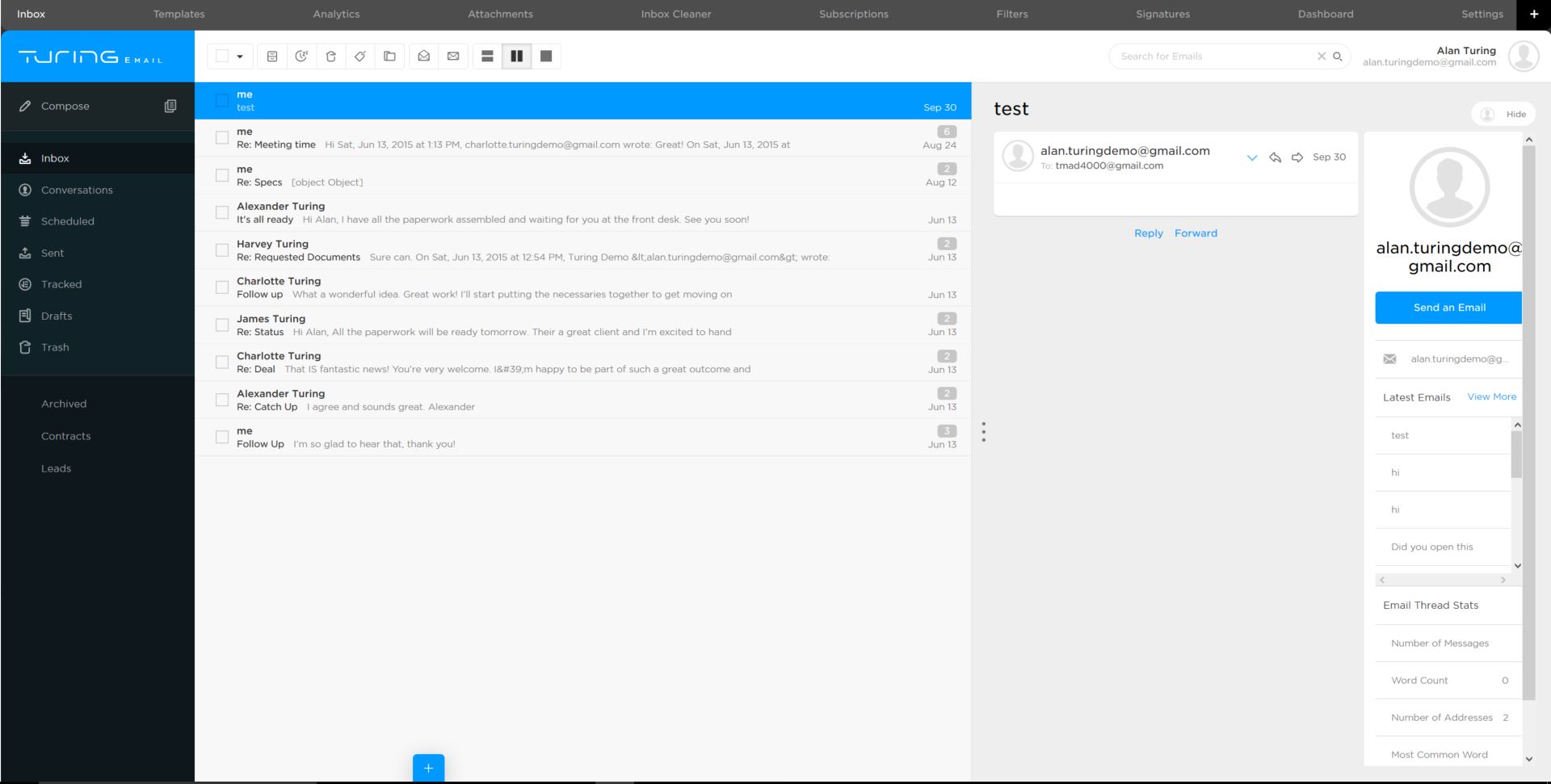Screen dimensions: 1551x784
Task: Select checkbox for 'Re: Meeting time' email
Action: (x=222, y=138)
